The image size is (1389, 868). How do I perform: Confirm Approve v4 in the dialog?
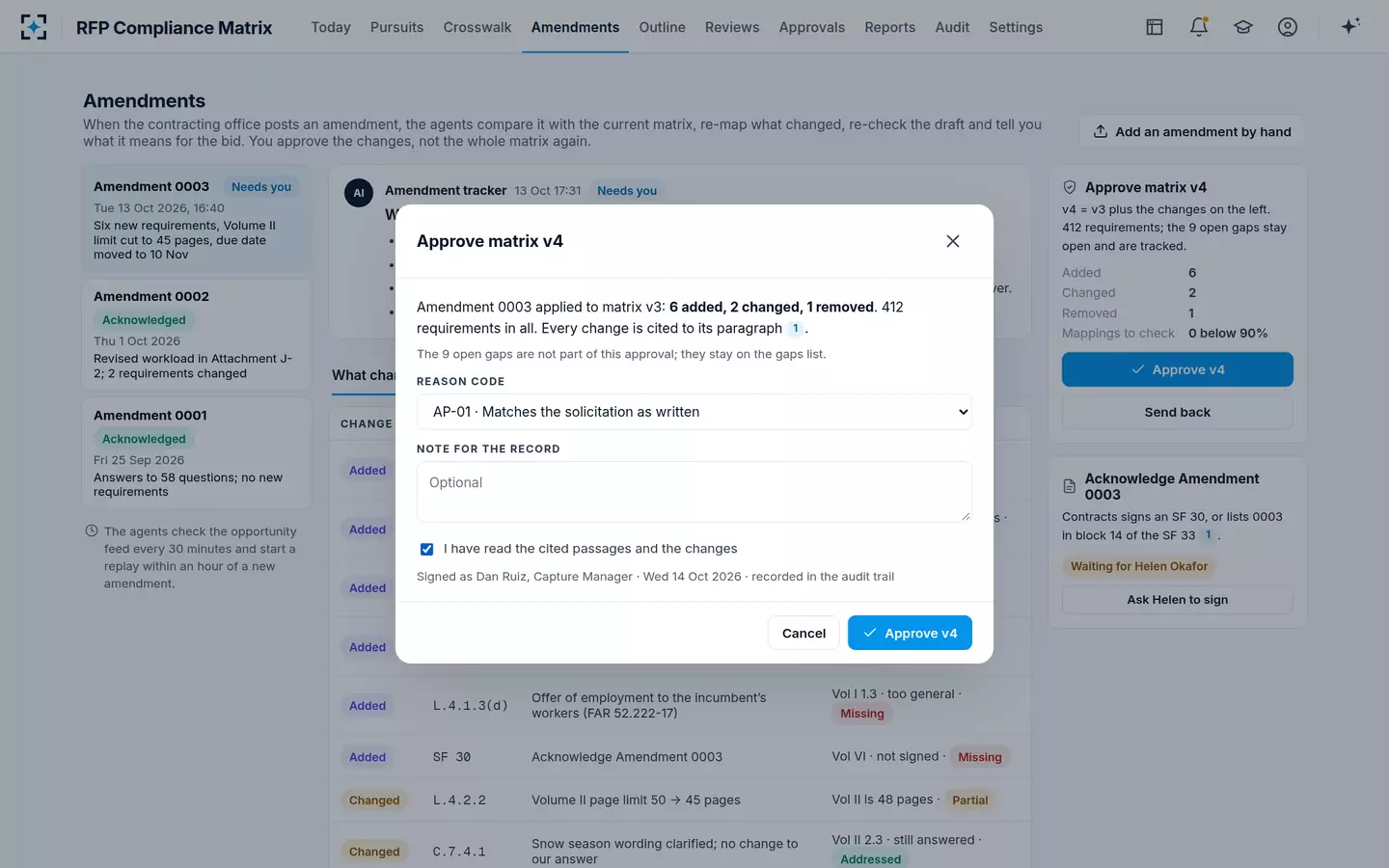tap(910, 633)
